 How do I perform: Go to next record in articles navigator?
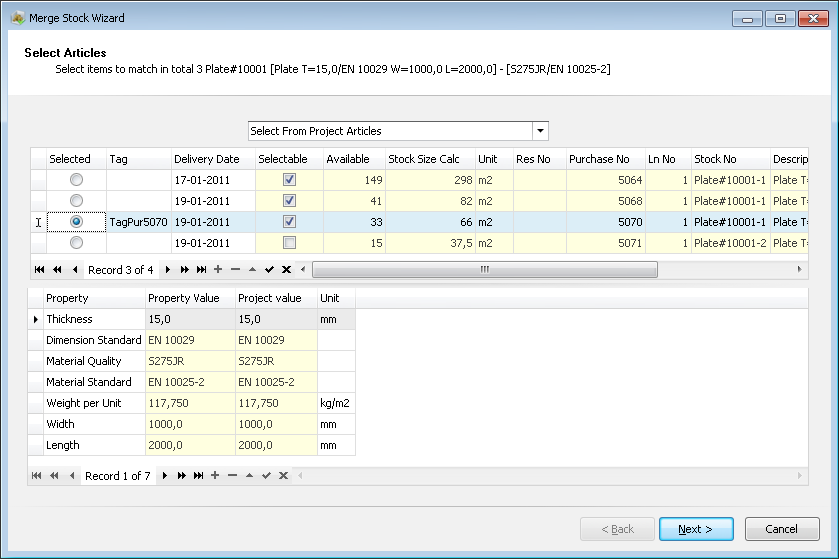coord(168,270)
